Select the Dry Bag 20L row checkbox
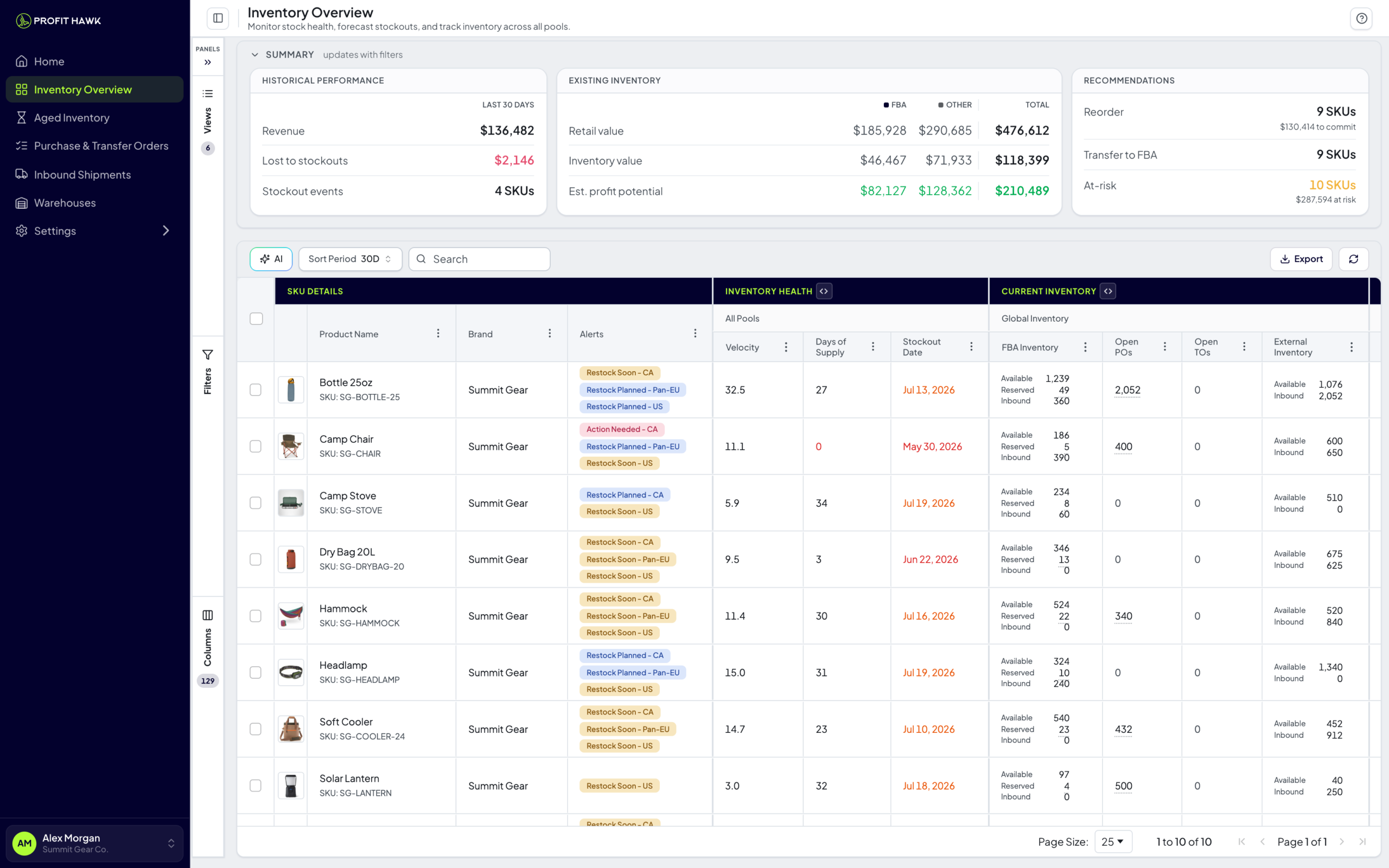 (256, 559)
